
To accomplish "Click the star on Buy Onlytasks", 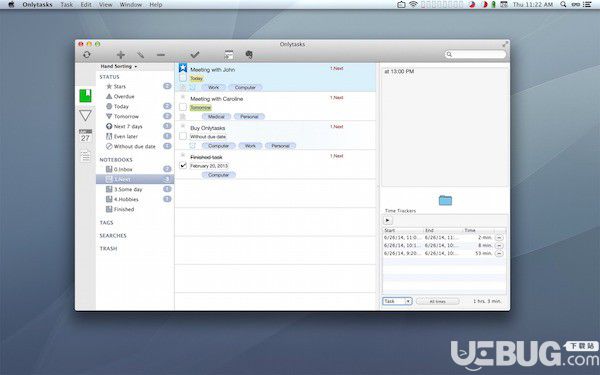I will click(x=183, y=126).
